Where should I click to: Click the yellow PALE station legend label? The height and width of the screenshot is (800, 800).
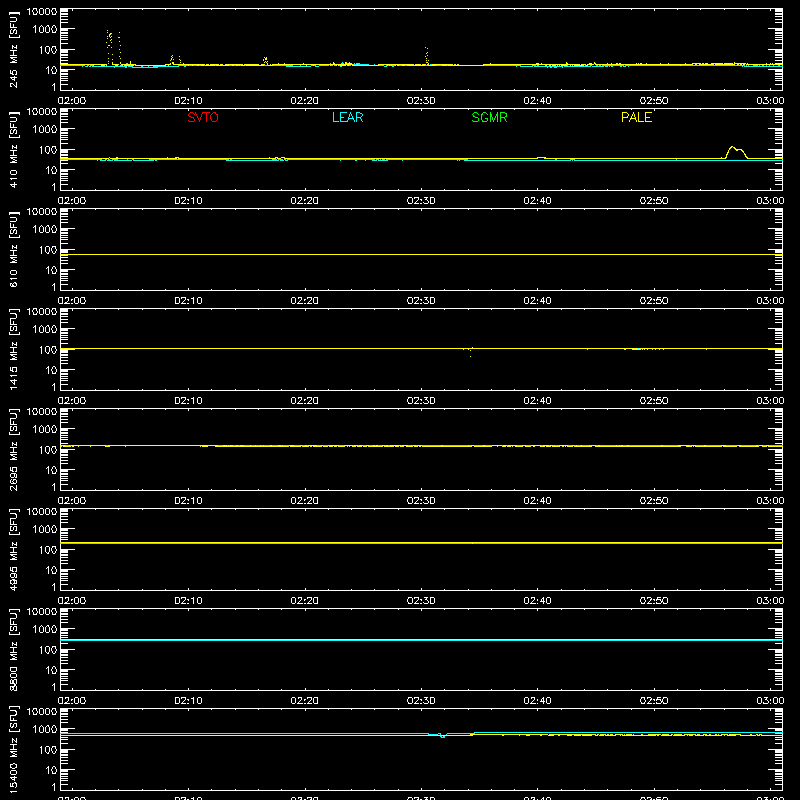(x=636, y=117)
